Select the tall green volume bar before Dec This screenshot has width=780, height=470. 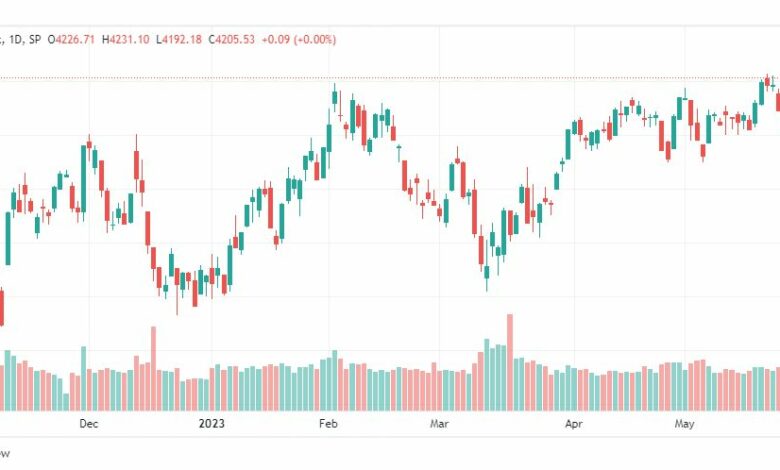[84, 378]
